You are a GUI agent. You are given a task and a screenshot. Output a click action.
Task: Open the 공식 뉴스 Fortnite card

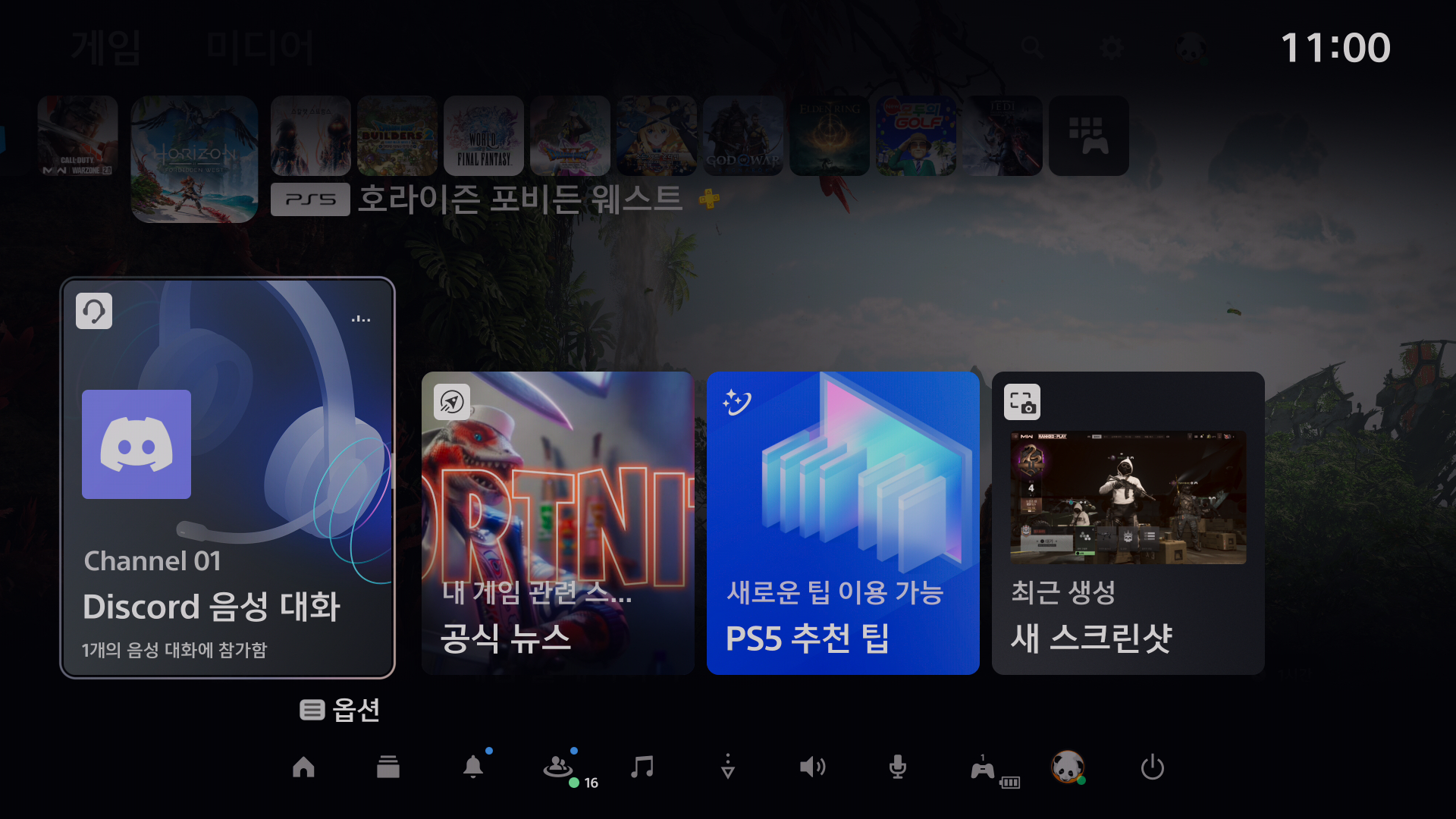[558, 523]
